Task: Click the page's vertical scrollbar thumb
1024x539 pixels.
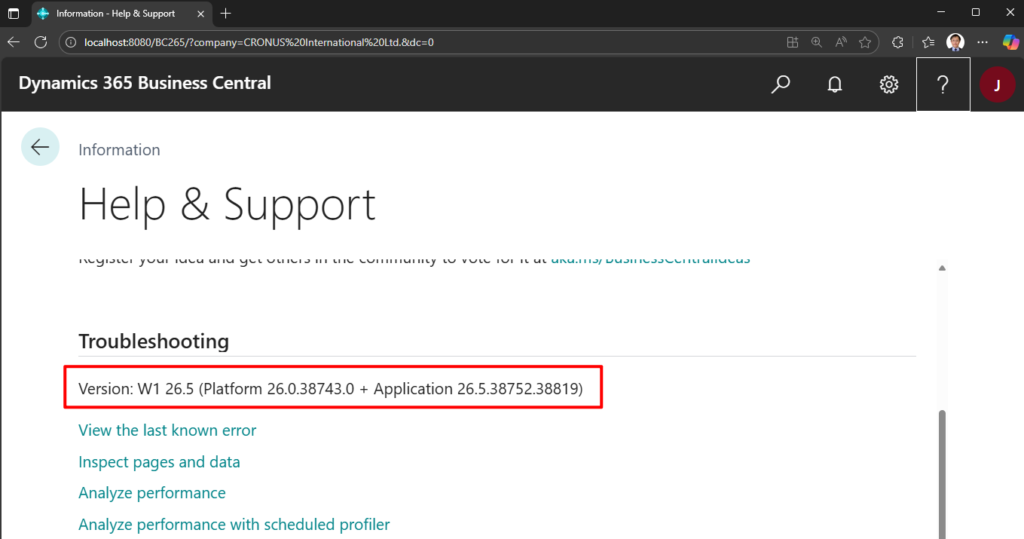Action: (941, 470)
